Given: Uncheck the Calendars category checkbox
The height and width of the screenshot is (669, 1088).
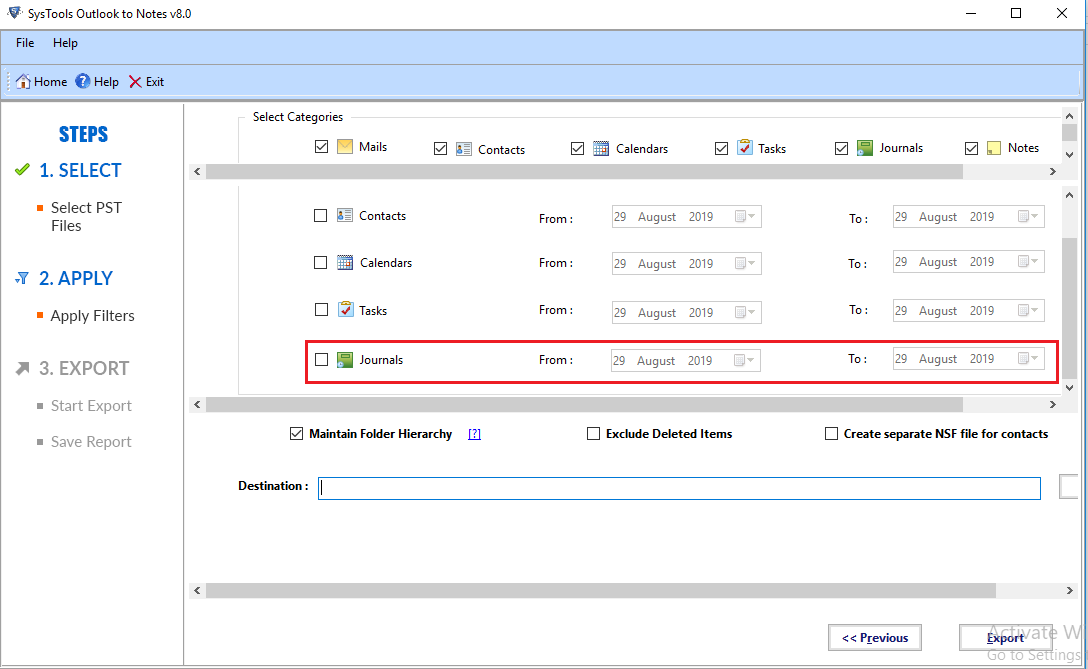Looking at the screenshot, I should pyautogui.click(x=577, y=149).
